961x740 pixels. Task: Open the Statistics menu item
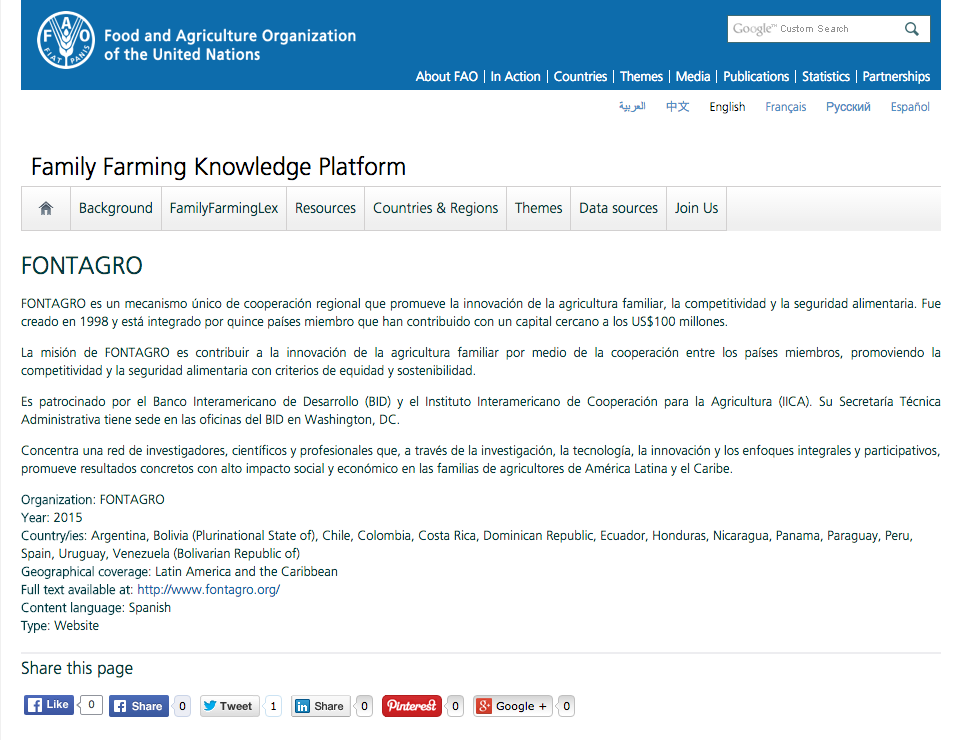(826, 77)
